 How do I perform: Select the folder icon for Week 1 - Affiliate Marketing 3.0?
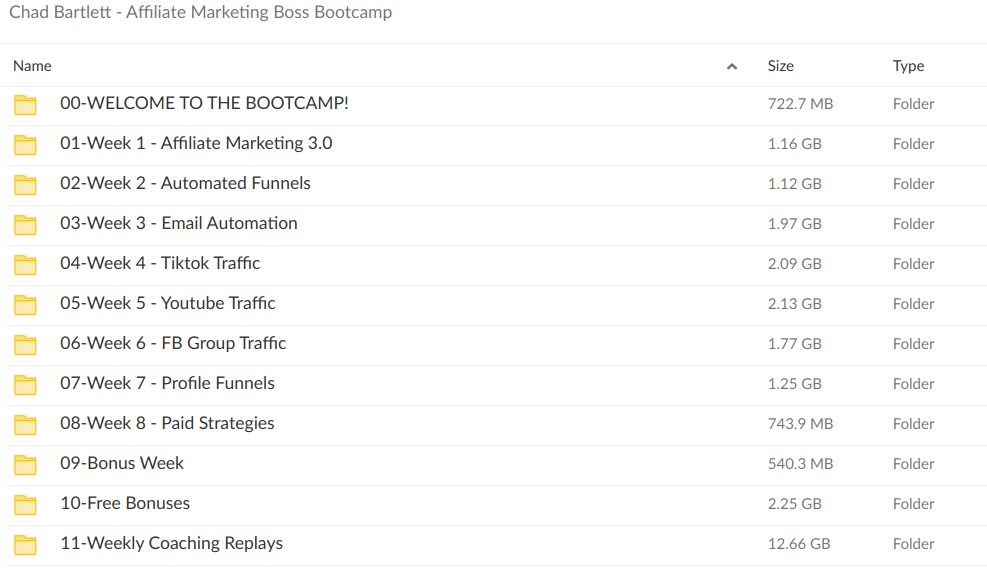coord(25,144)
